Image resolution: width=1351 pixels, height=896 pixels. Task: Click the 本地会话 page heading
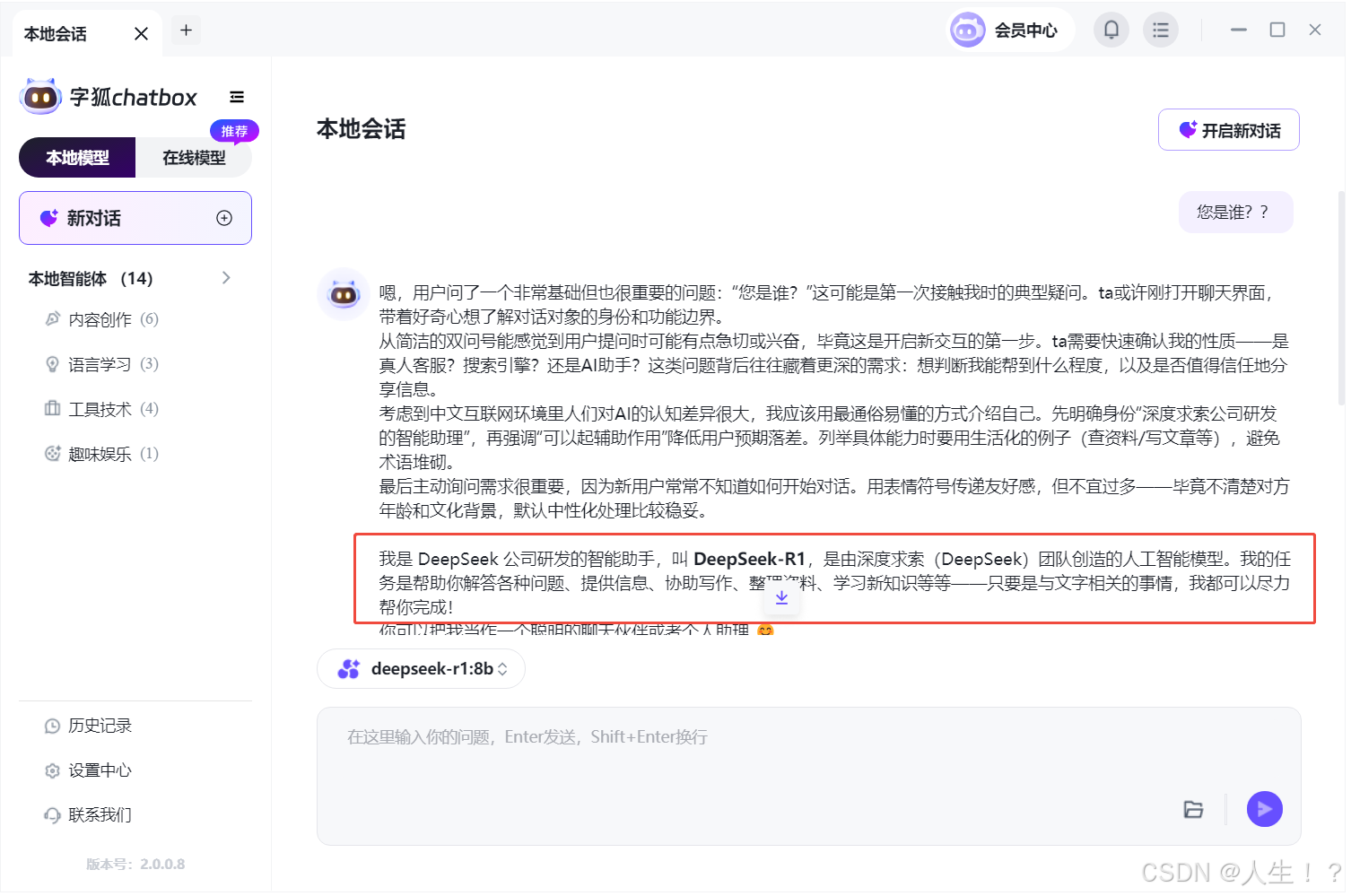(x=361, y=129)
